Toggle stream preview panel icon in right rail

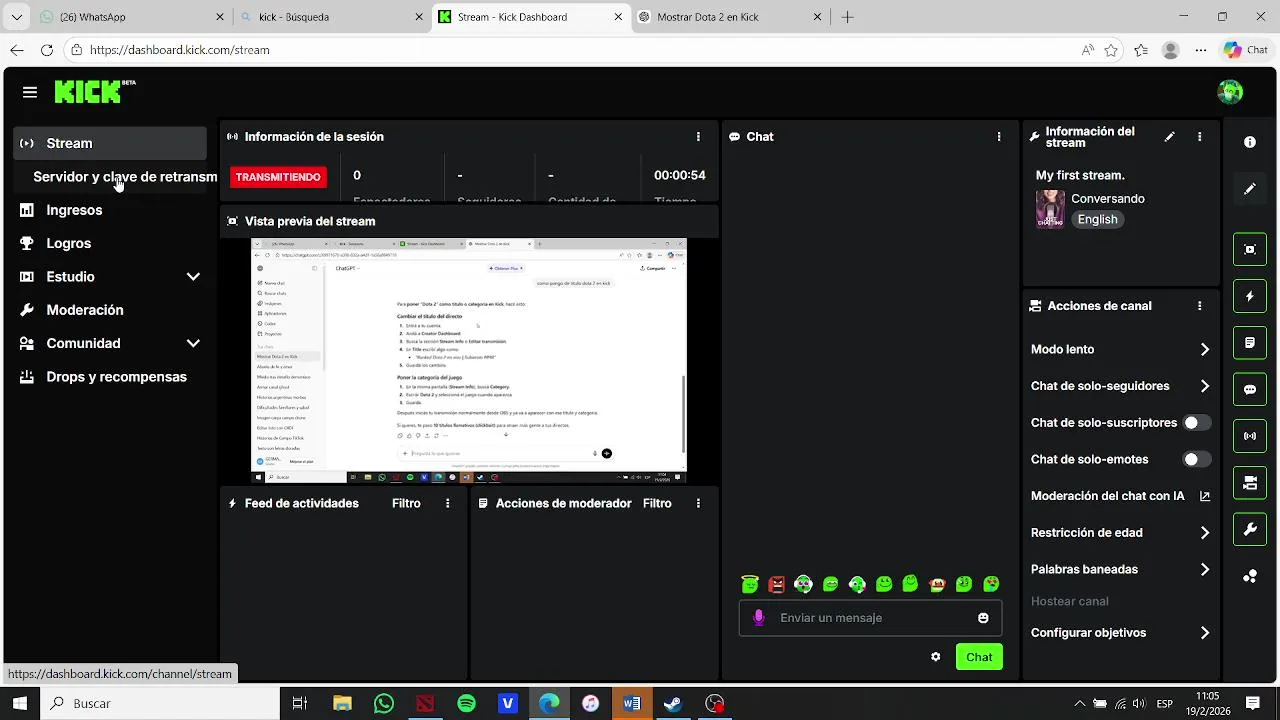point(1250,249)
